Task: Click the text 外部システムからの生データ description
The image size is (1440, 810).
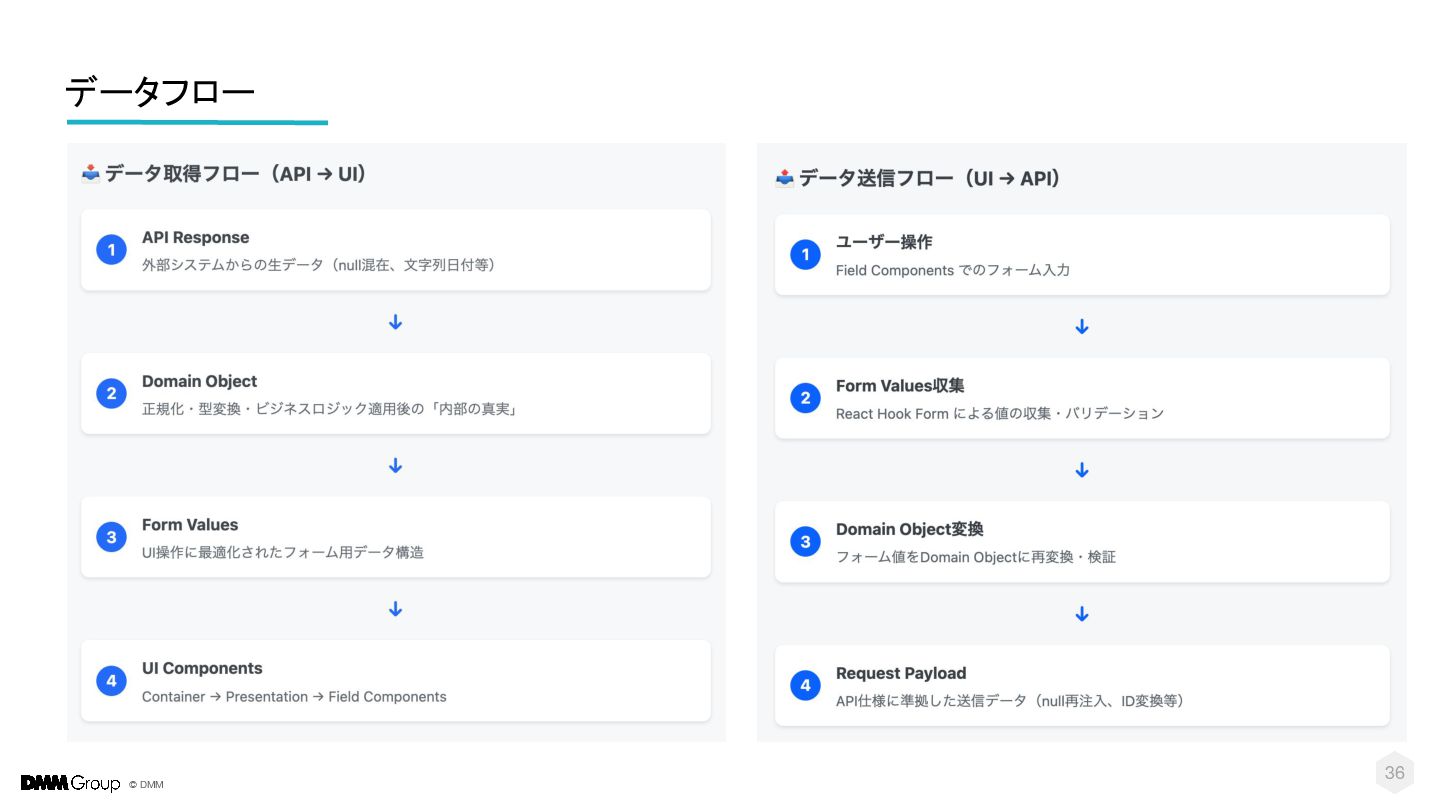Action: pyautogui.click(x=319, y=265)
